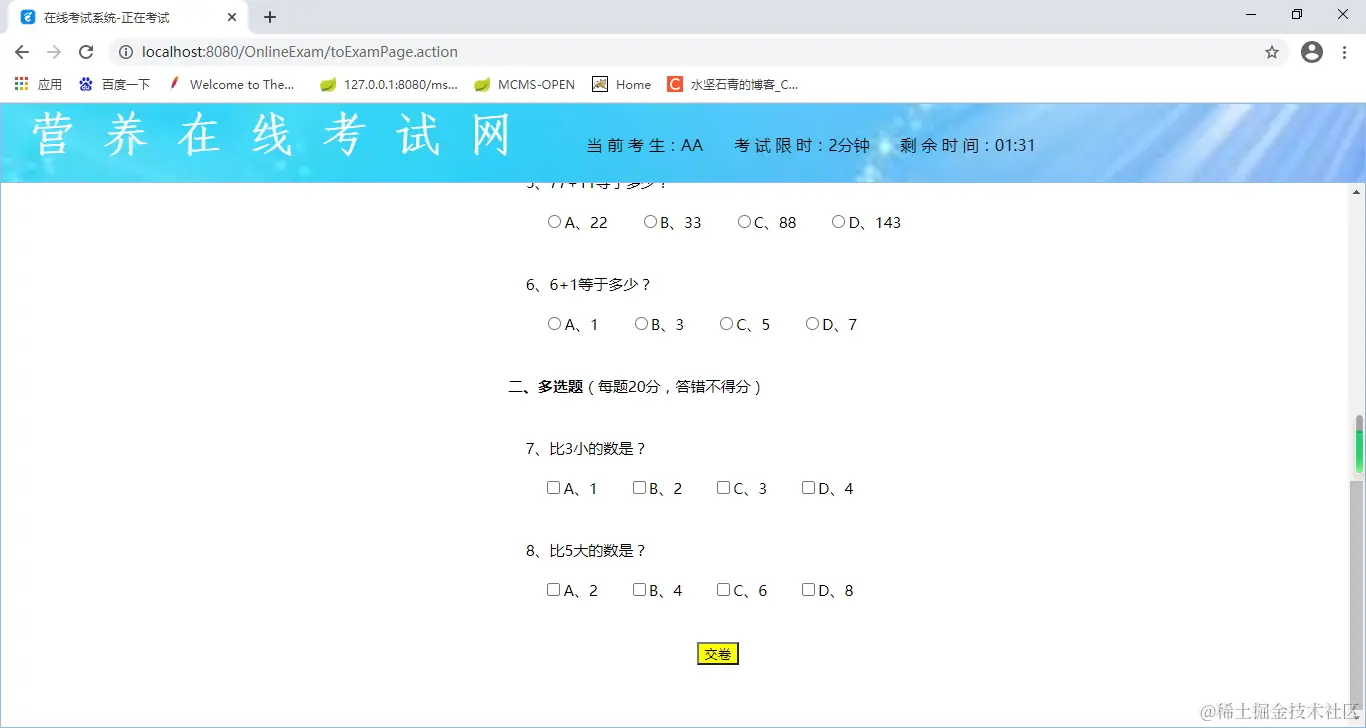The width and height of the screenshot is (1366, 728).
Task: Check option C、3 for question 7
Action: pyautogui.click(x=724, y=487)
